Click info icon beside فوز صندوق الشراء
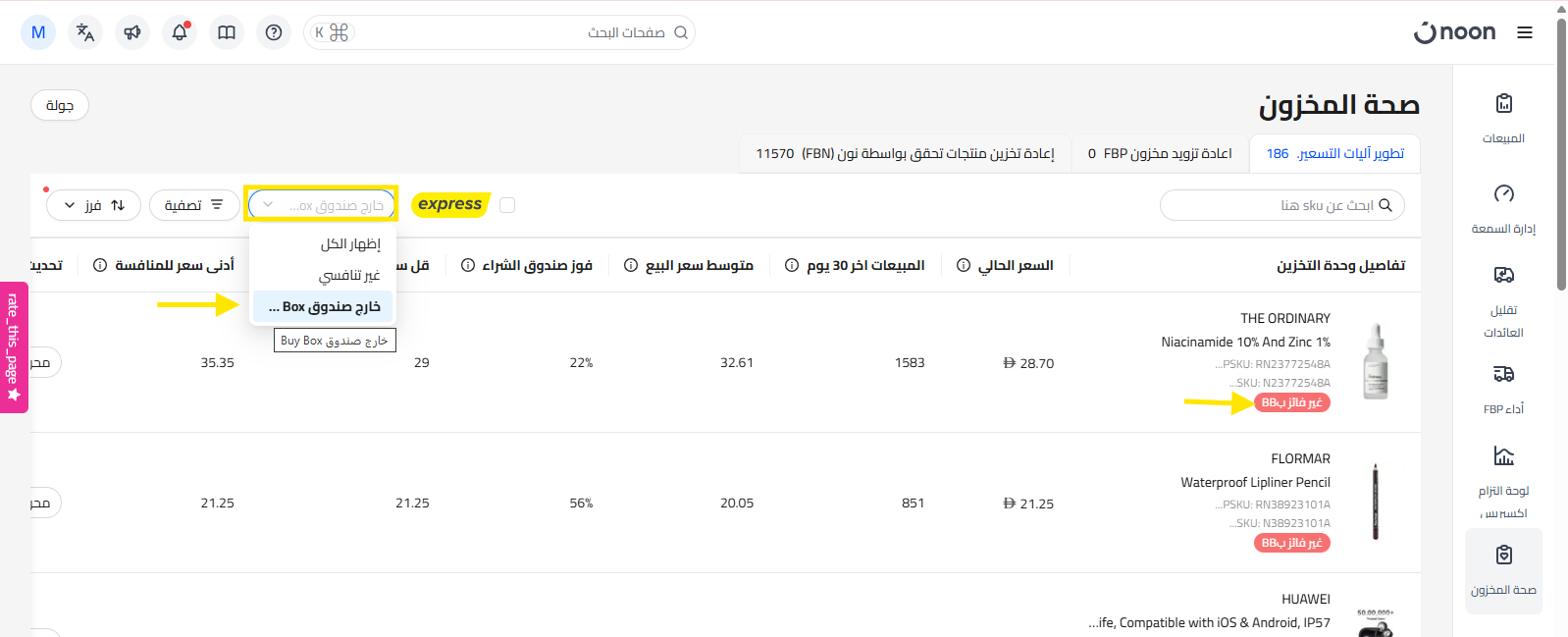 [468, 265]
